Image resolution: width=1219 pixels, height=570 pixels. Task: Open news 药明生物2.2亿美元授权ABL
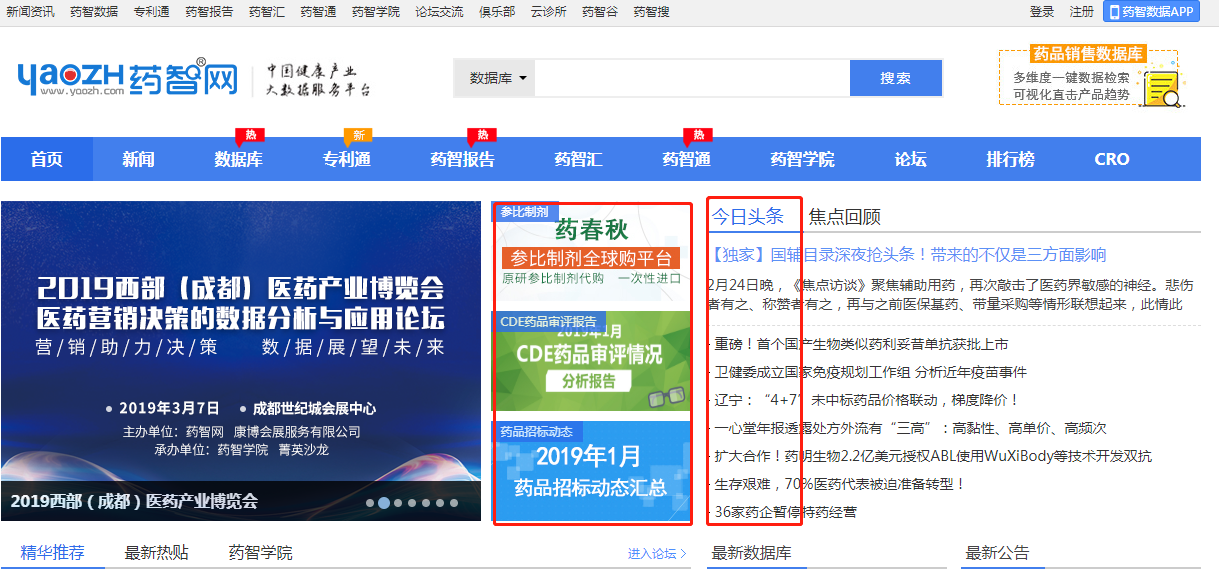(x=933, y=456)
